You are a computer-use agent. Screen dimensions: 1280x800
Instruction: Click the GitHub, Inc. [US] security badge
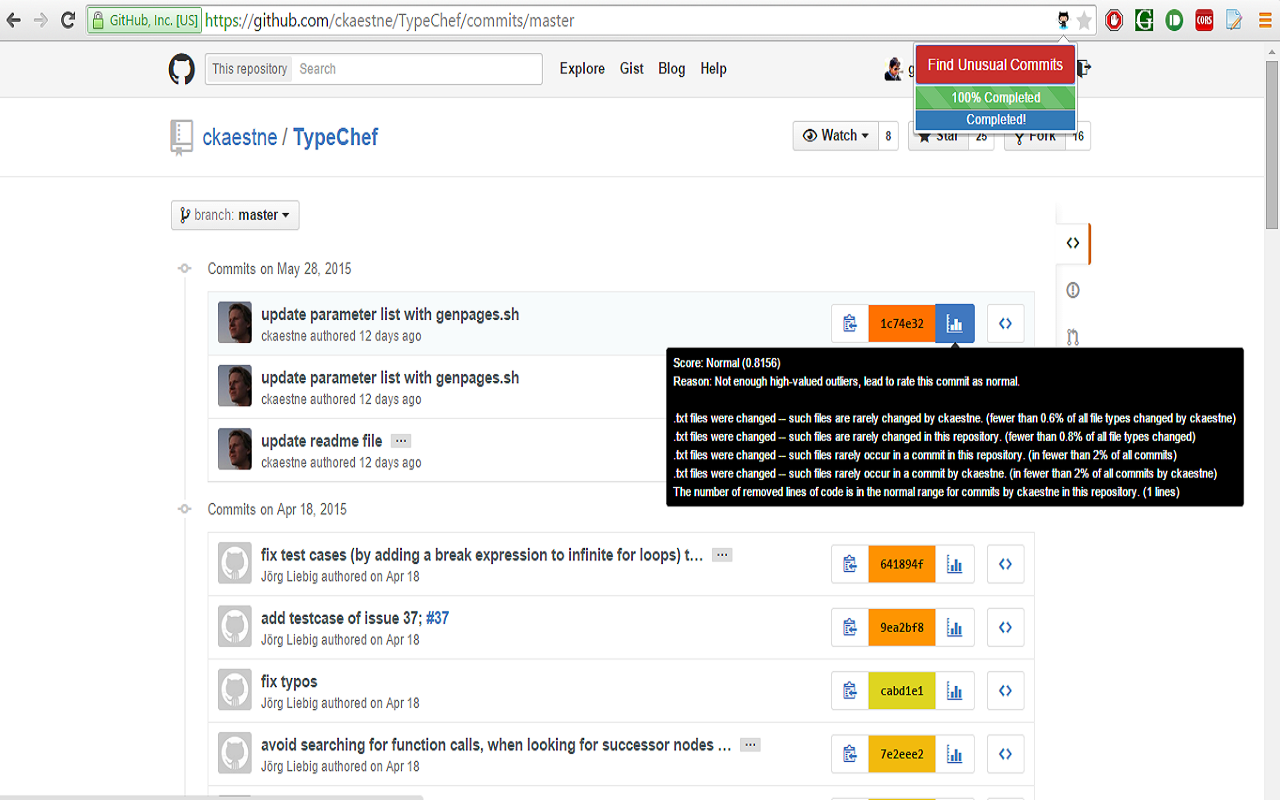(144, 20)
